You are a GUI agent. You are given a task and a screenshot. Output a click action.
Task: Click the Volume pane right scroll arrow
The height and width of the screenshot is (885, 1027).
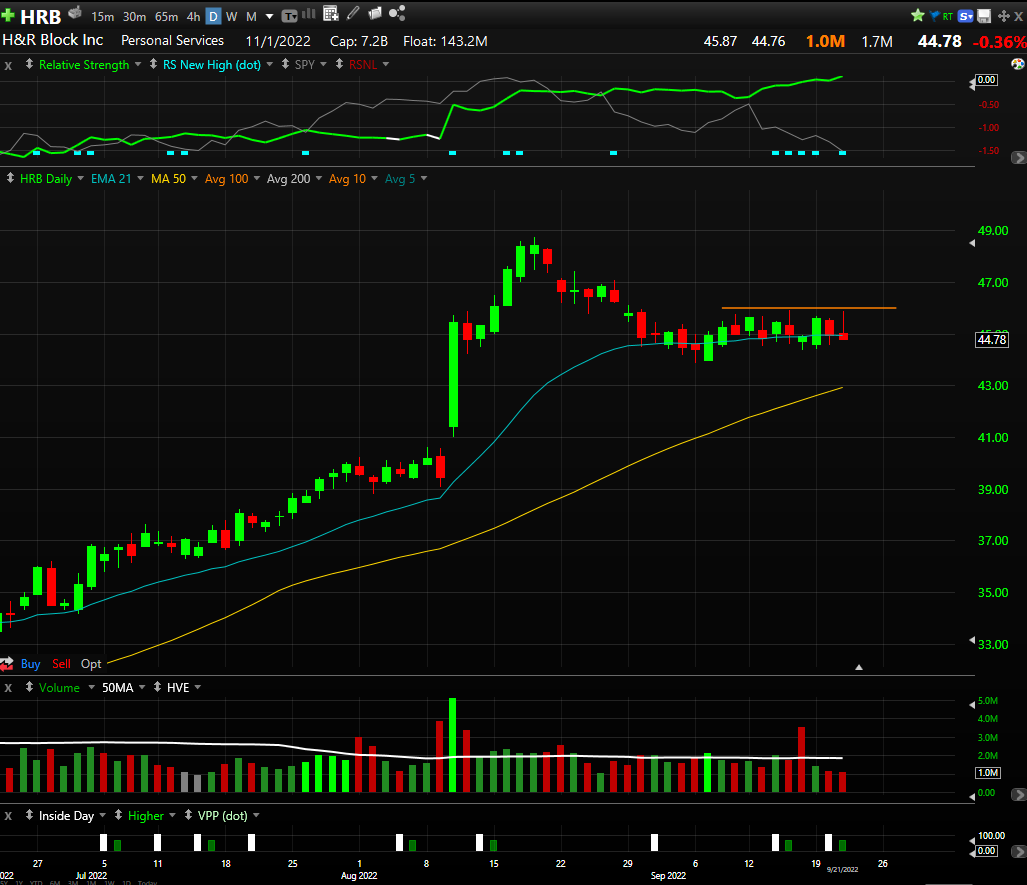(1018, 795)
